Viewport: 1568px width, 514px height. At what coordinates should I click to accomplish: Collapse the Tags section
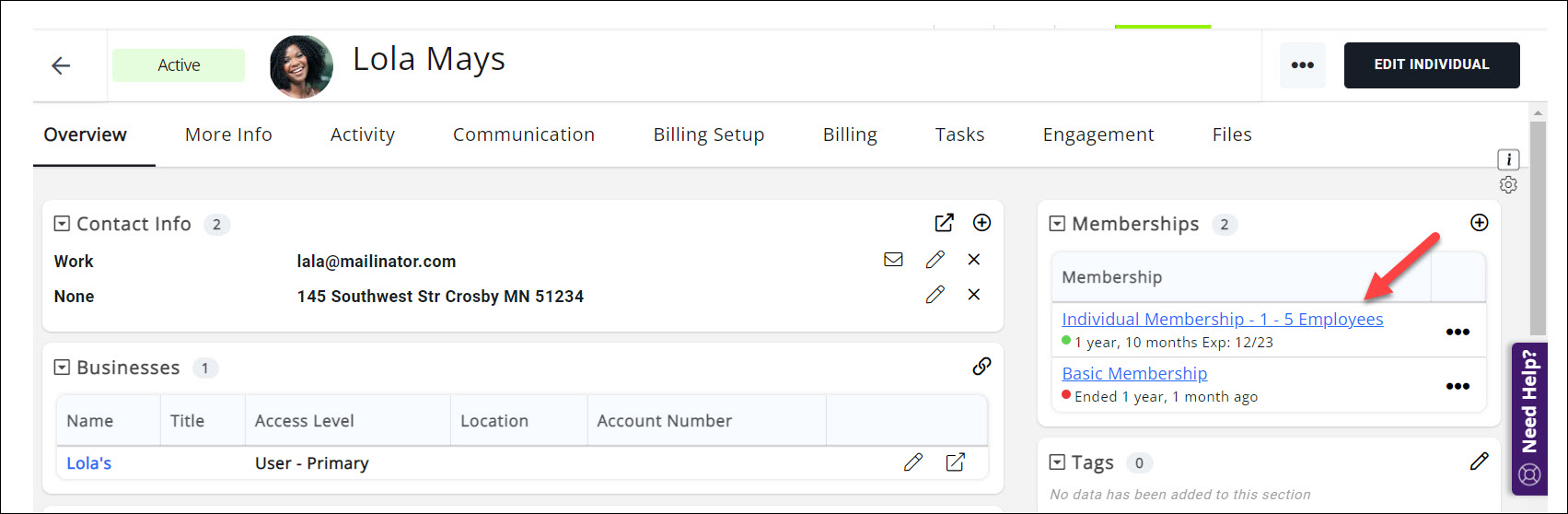click(x=1057, y=462)
